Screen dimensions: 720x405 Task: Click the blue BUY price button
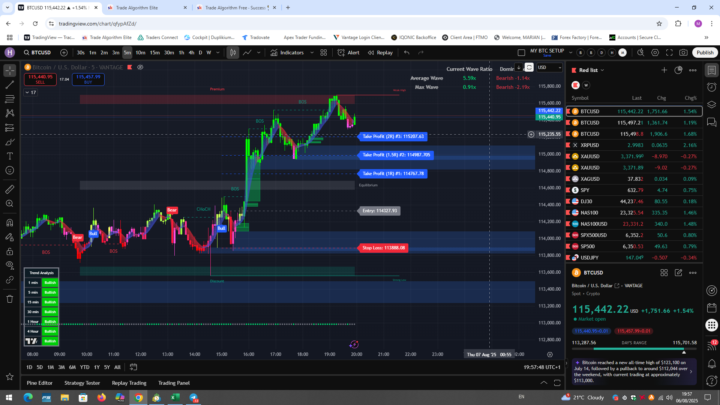coord(88,79)
